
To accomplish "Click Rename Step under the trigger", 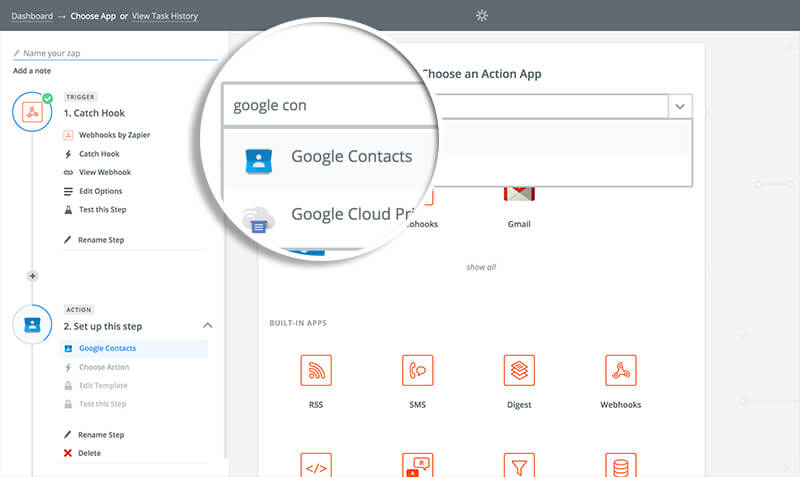I will tap(101, 240).
